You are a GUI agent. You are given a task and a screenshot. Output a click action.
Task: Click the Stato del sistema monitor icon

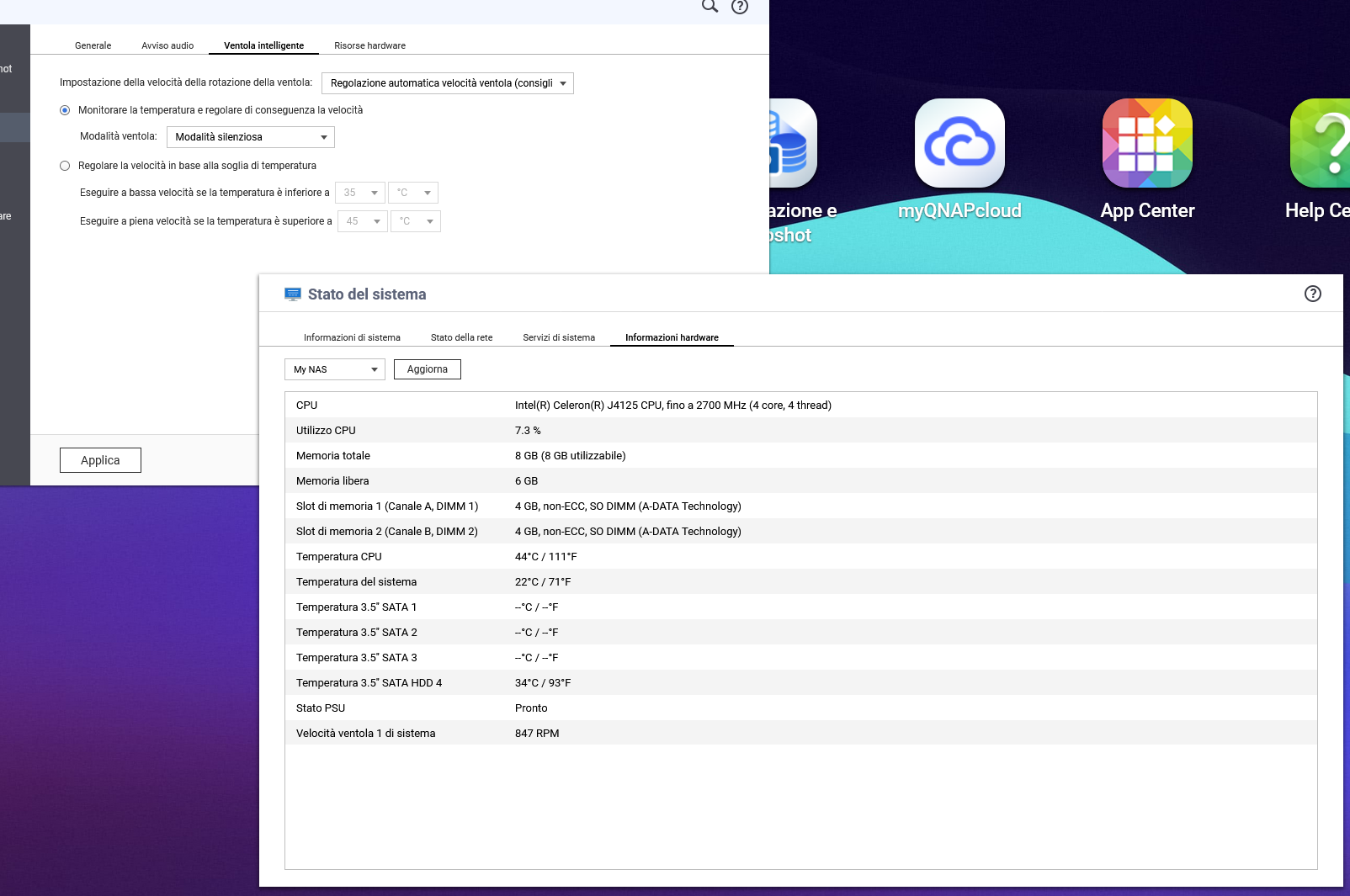292,294
